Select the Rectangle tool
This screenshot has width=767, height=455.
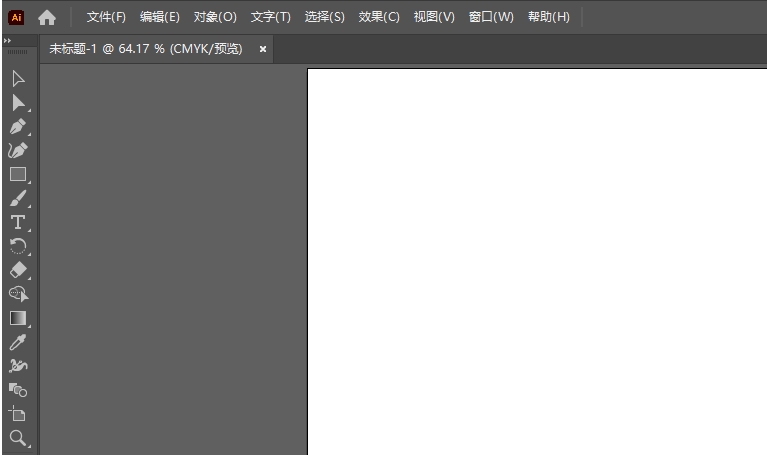click(18, 174)
